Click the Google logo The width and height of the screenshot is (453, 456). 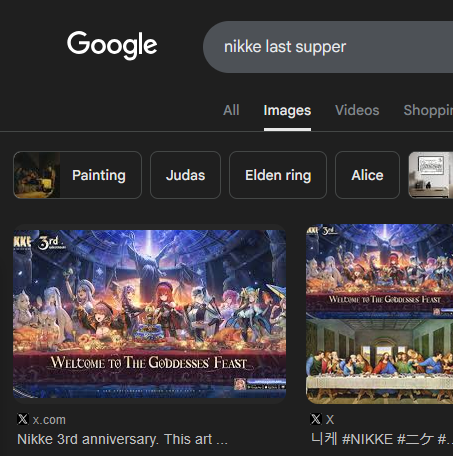(112, 45)
